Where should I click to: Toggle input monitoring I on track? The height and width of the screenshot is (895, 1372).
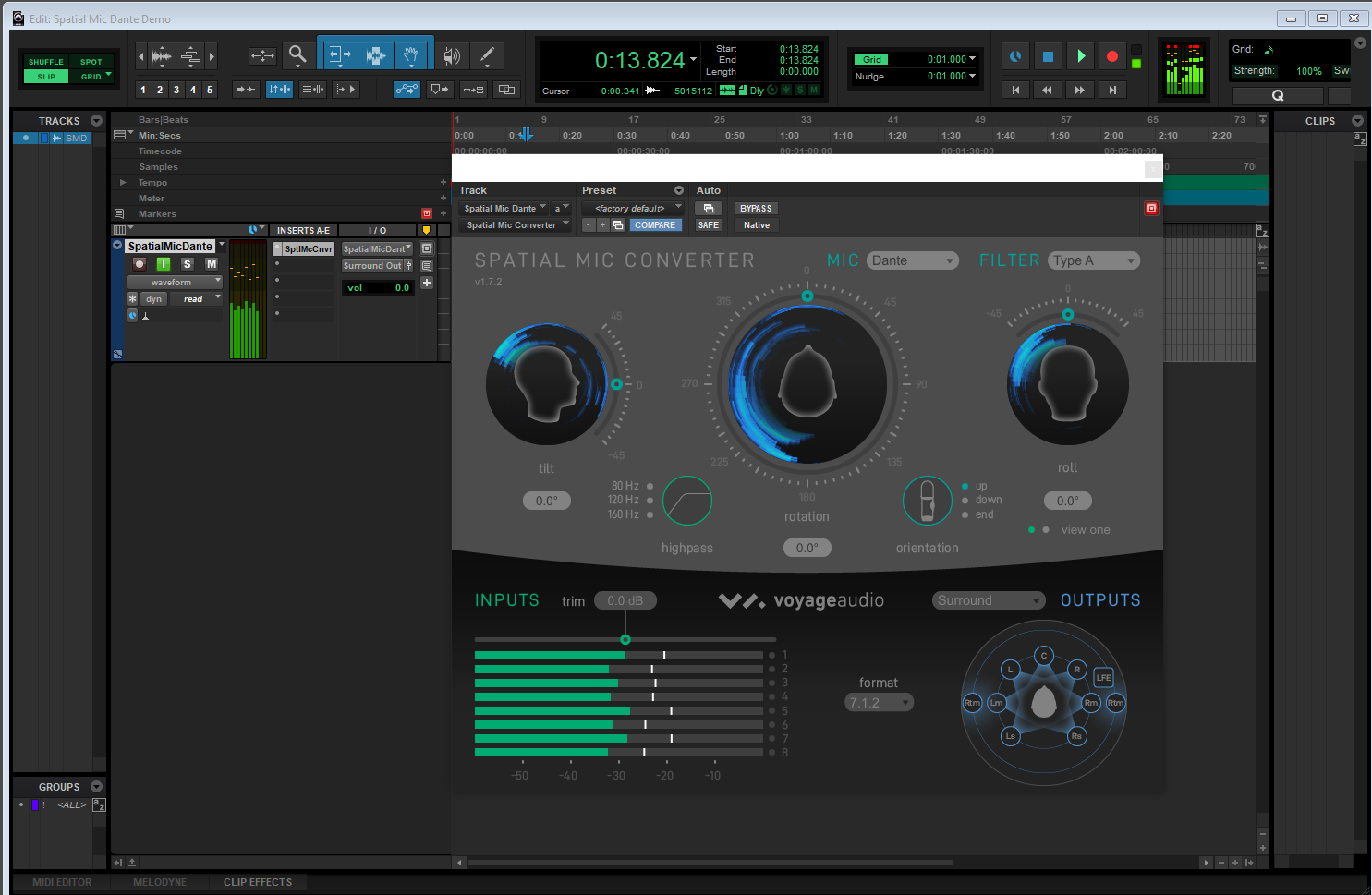tap(164, 264)
